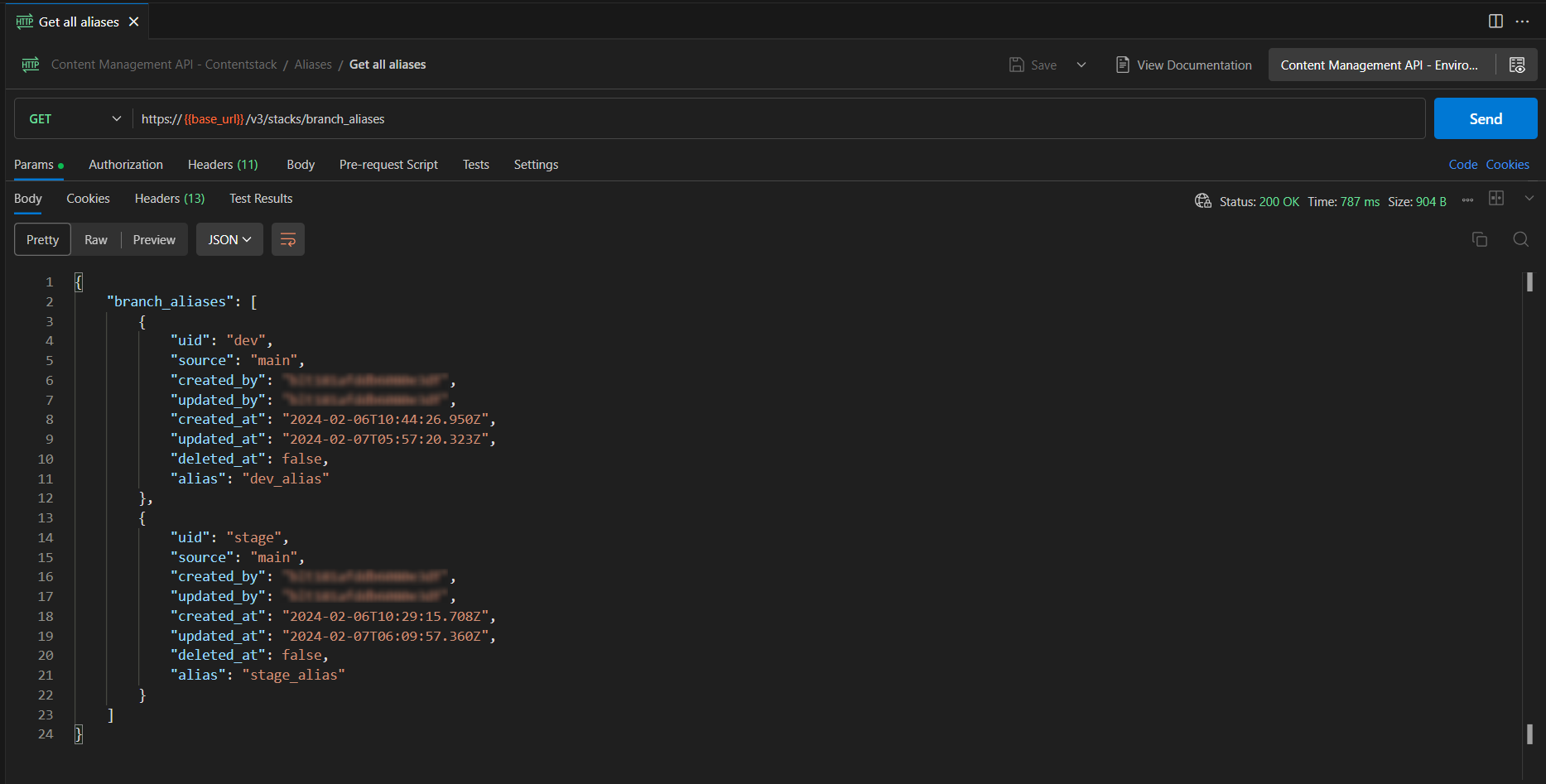This screenshot has height=784, width=1546.
Task: Open the GET method dropdown
Action: pyautogui.click(x=75, y=119)
